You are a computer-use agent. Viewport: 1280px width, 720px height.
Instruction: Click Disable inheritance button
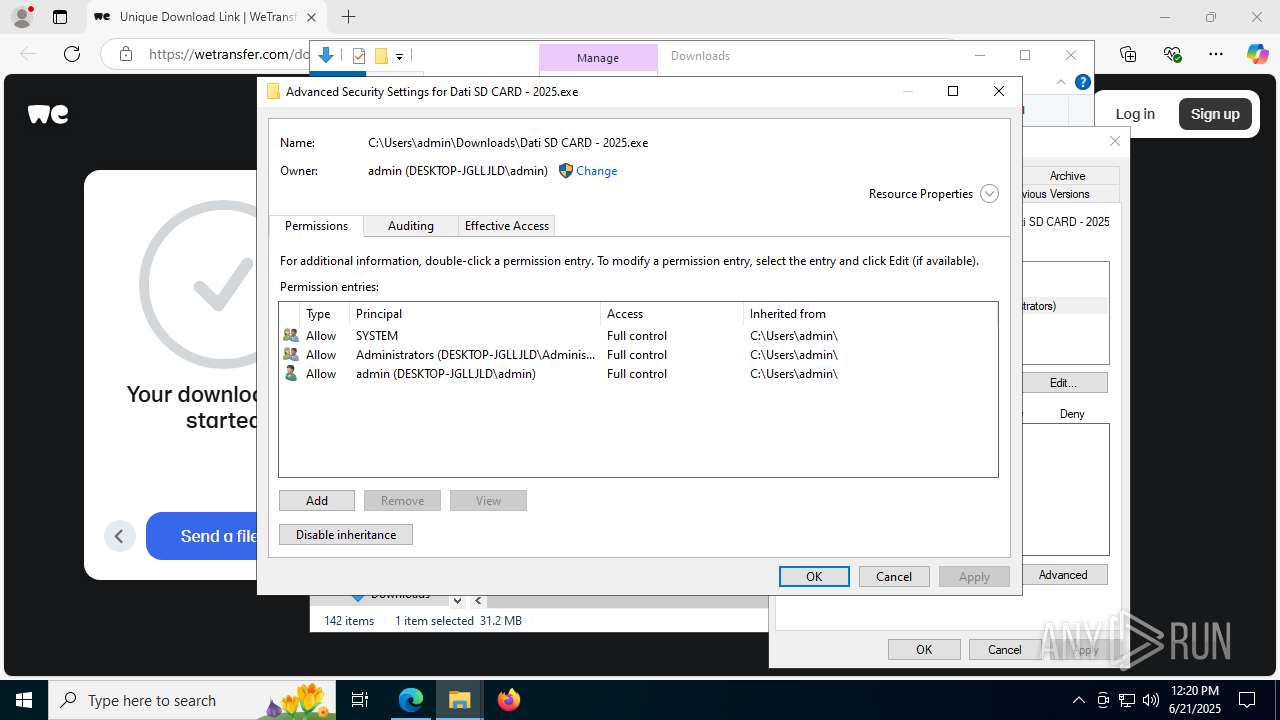346,535
